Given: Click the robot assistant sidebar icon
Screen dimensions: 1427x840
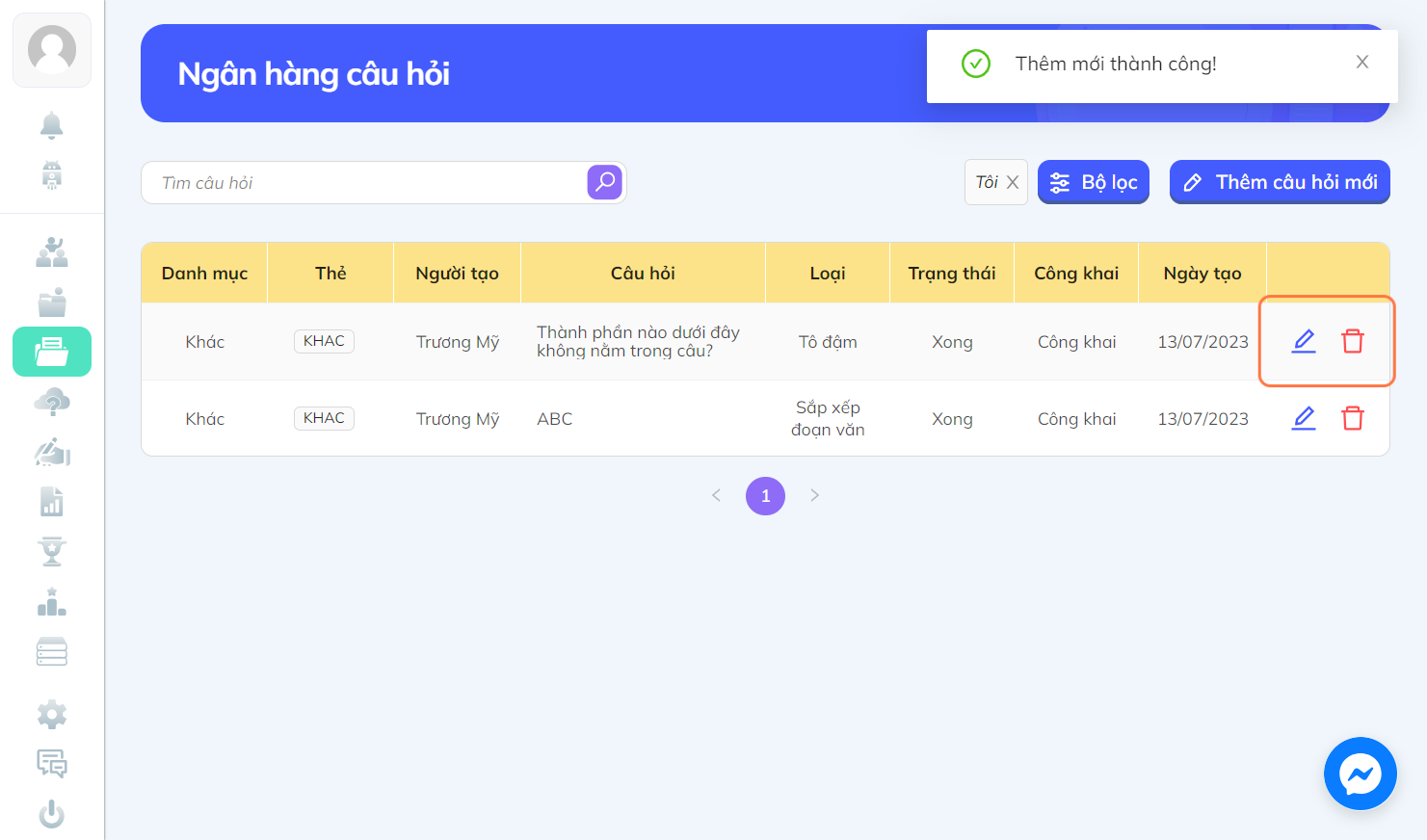Looking at the screenshot, I should 52,175.
